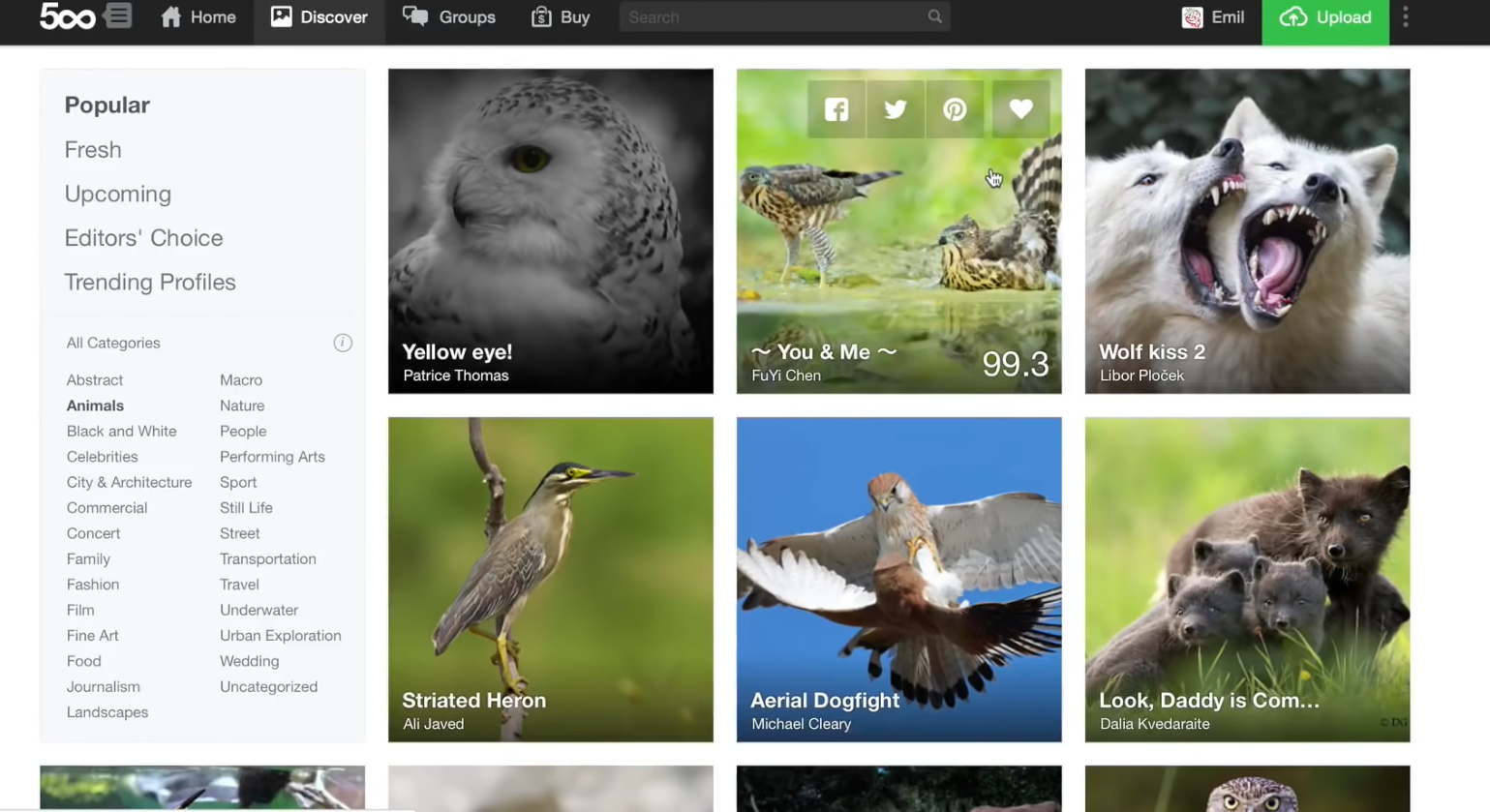Open the three-dot overflow menu
Viewport: 1490px width, 812px height.
point(1405,16)
